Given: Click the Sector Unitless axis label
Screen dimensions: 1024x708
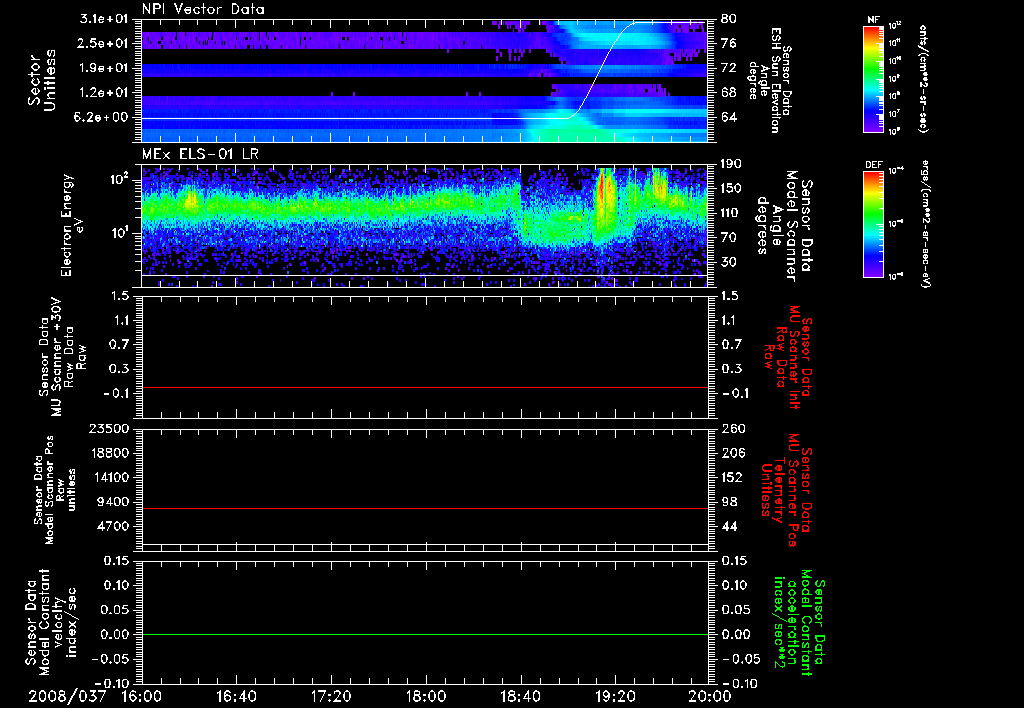Looking at the screenshot, I should [41, 80].
